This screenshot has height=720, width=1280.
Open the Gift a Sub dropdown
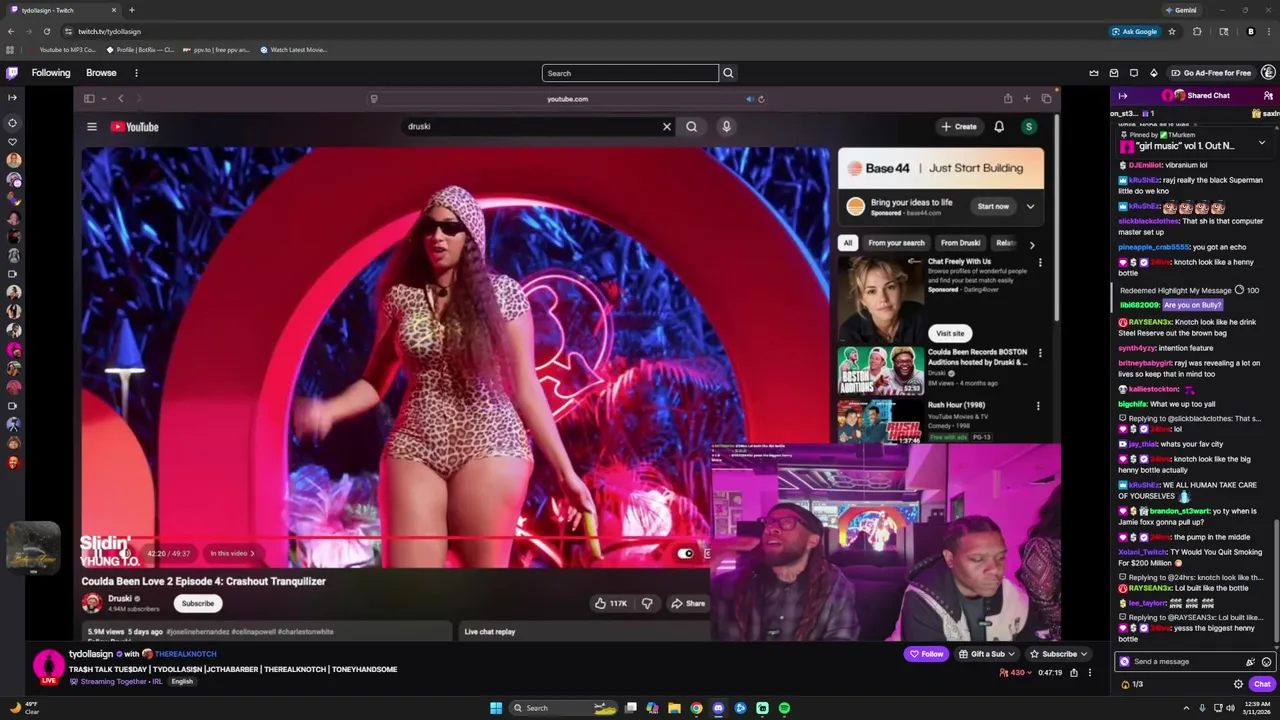point(986,654)
